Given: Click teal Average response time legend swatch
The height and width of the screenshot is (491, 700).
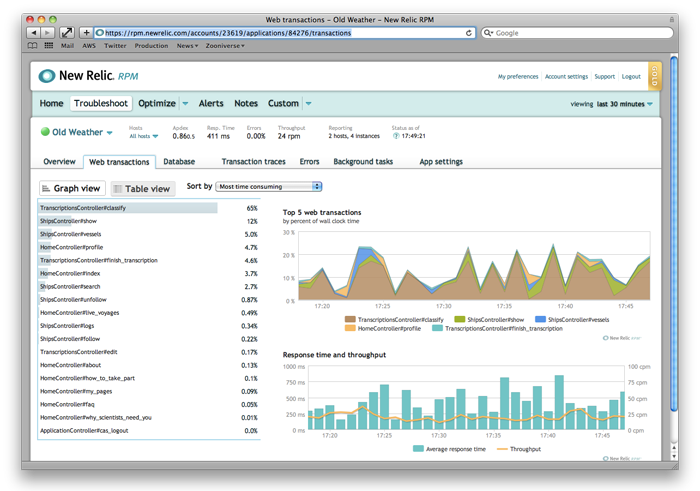Looking at the screenshot, I should [x=418, y=449].
